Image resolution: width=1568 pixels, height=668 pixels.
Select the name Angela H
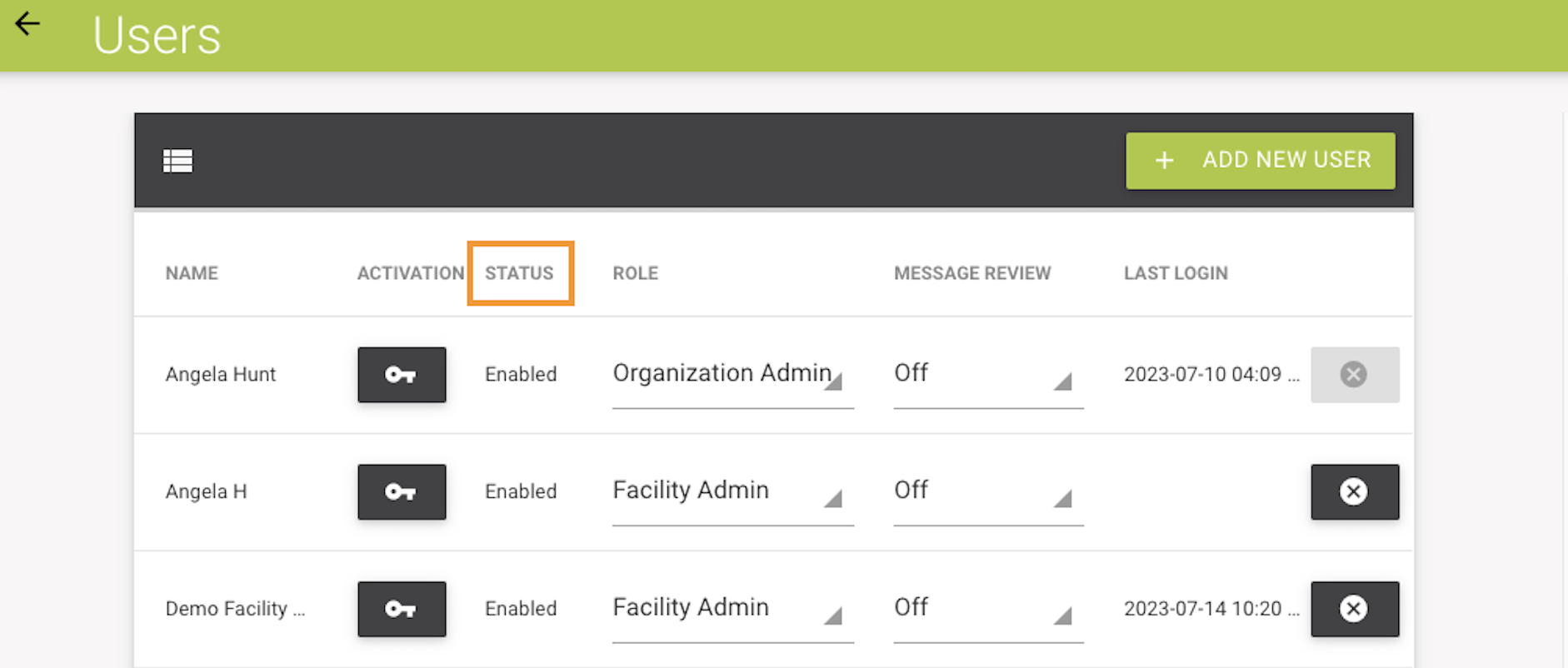click(206, 491)
